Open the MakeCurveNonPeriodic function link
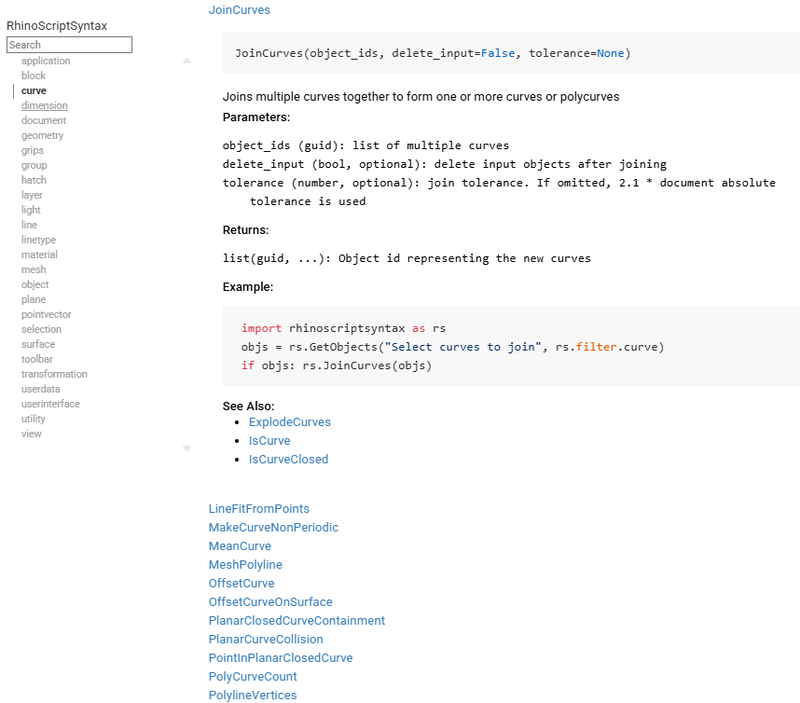The image size is (800, 703). click(x=273, y=527)
